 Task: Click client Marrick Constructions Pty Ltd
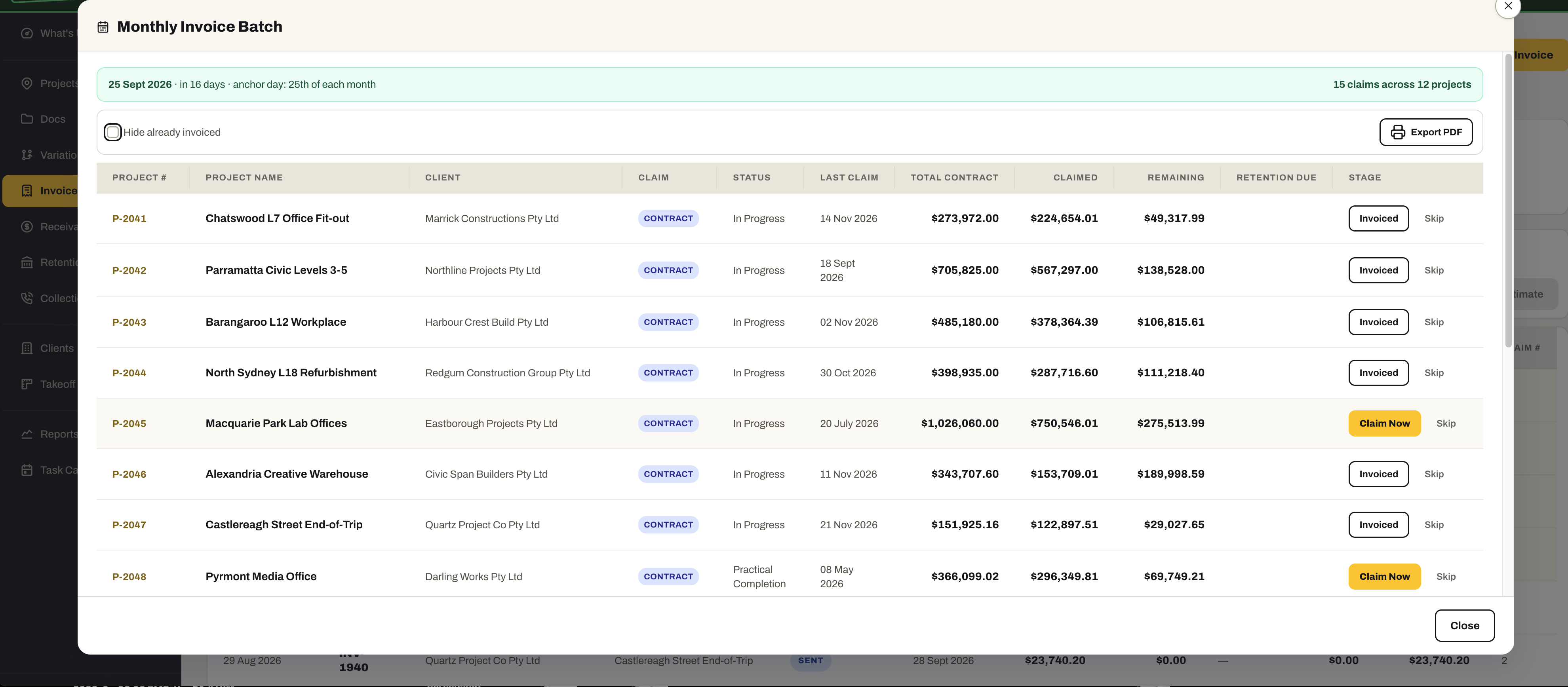pos(491,218)
